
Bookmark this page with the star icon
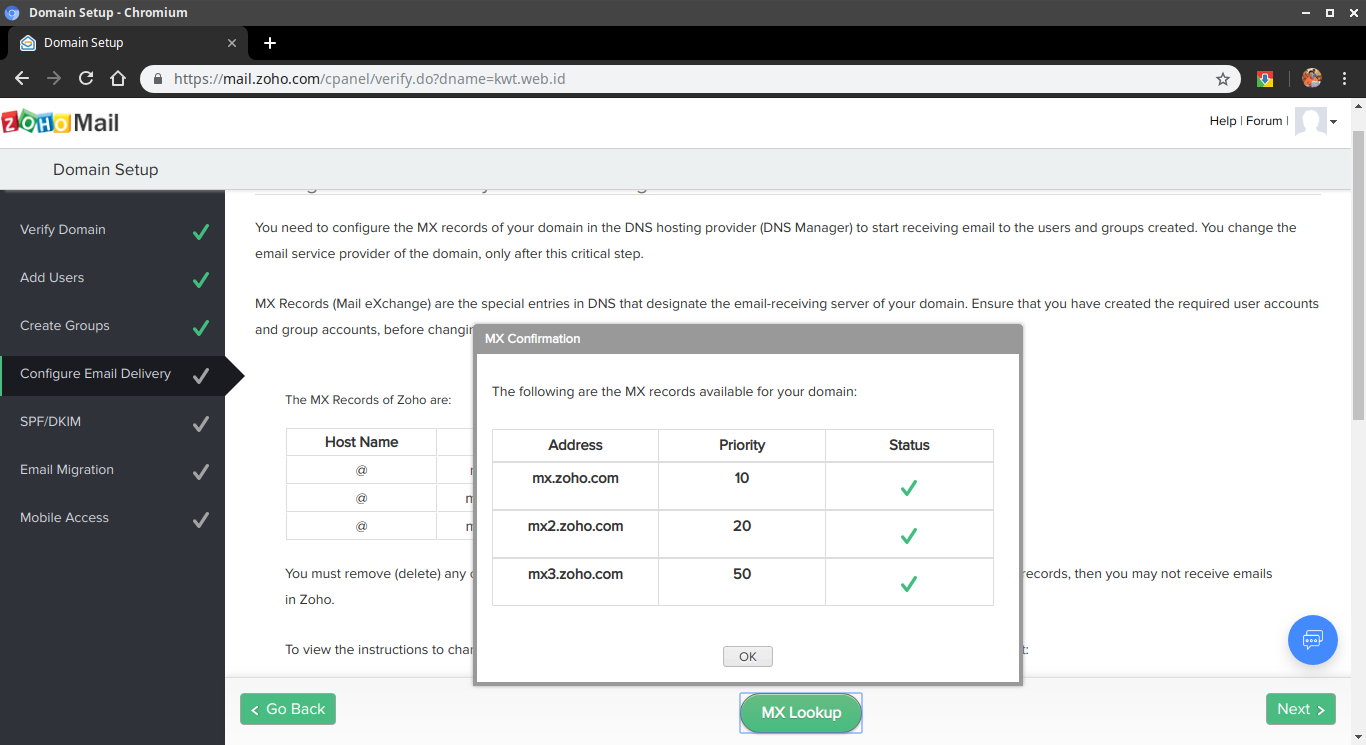pos(1222,79)
